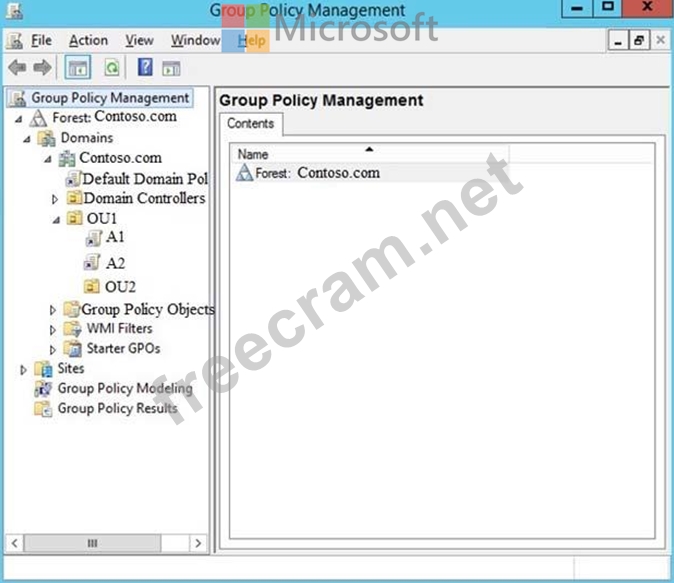Select the 'OU2' label

tap(120, 286)
